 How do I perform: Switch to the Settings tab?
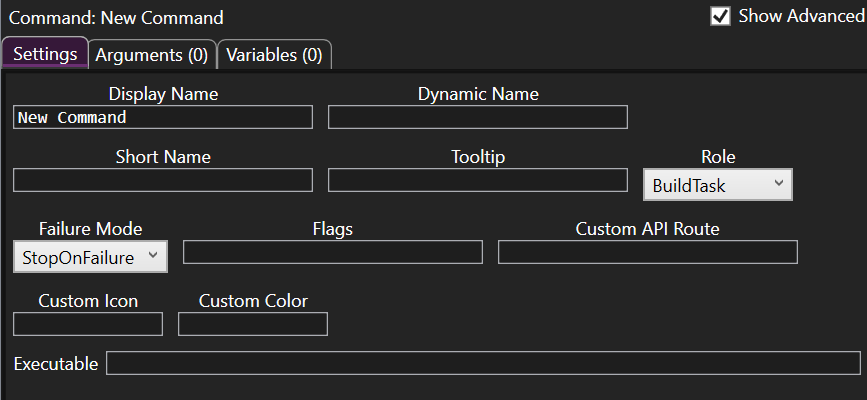pos(45,54)
